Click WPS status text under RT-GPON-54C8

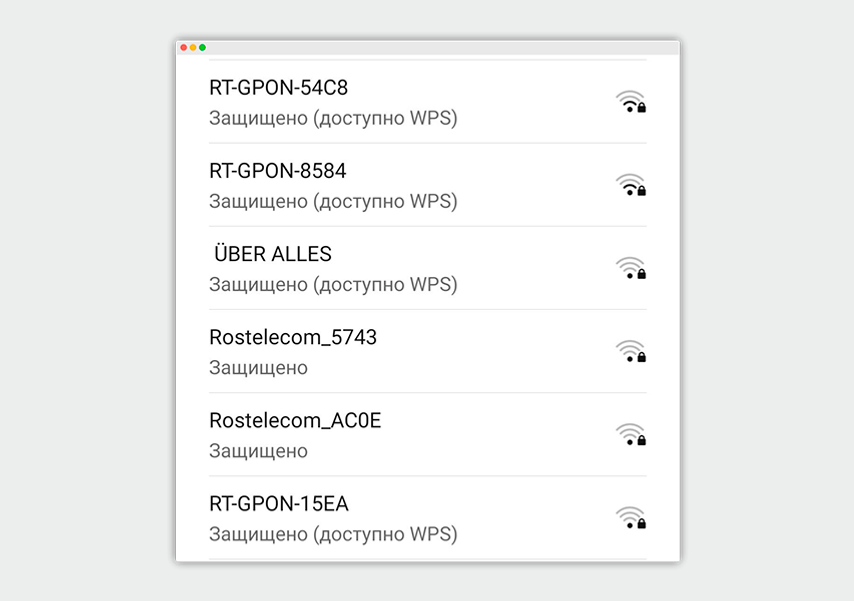pos(333,118)
